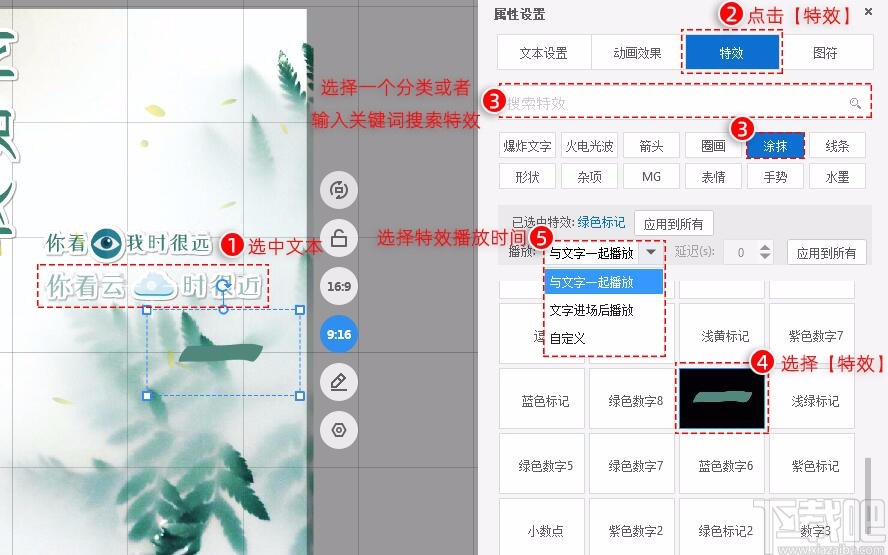Pick the 浅黄标记 effect
The width and height of the screenshot is (888, 555).
point(722,333)
